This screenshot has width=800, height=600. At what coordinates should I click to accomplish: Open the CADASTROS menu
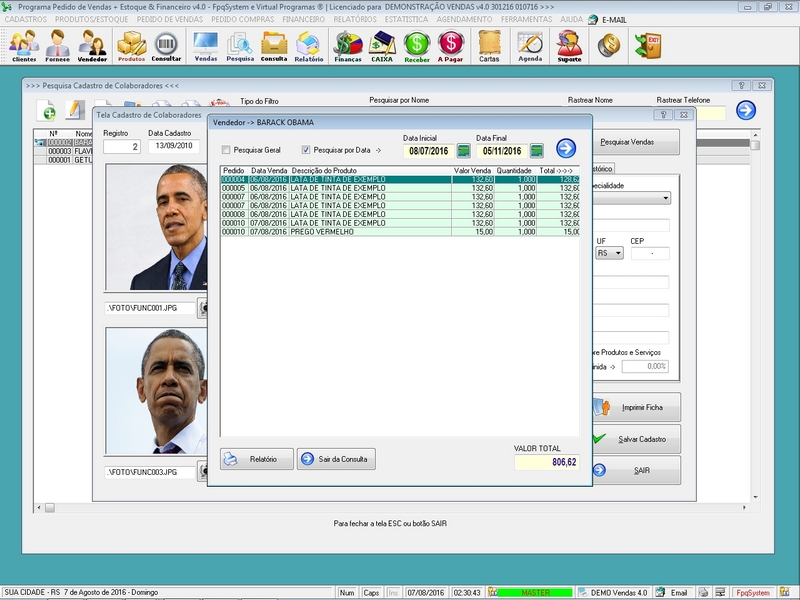[x=26, y=19]
